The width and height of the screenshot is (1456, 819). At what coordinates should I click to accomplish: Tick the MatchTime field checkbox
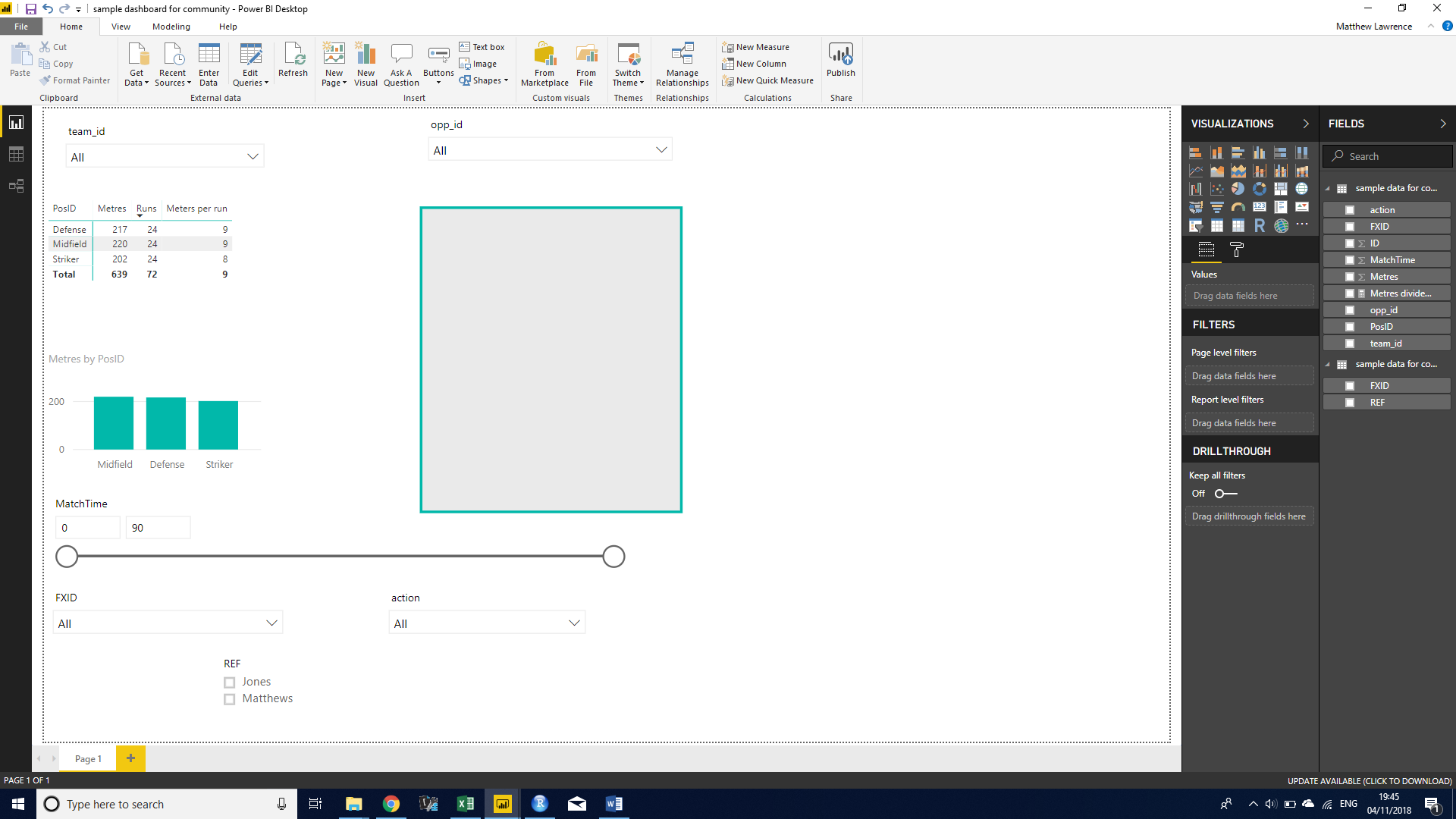[x=1350, y=260]
